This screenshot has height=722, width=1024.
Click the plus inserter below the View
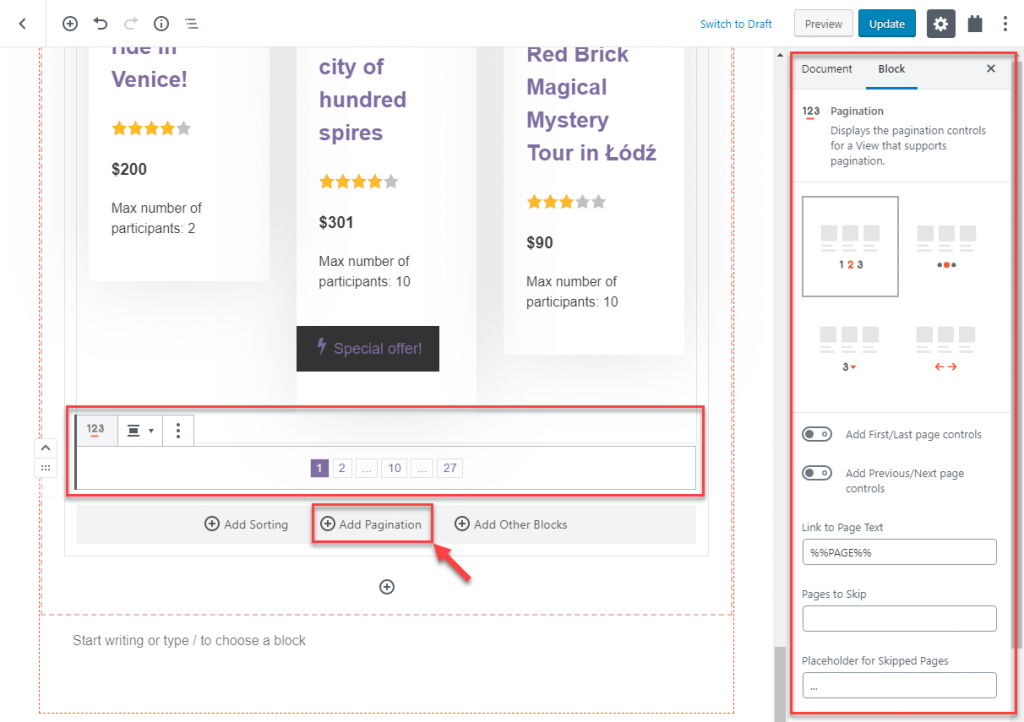click(x=387, y=587)
